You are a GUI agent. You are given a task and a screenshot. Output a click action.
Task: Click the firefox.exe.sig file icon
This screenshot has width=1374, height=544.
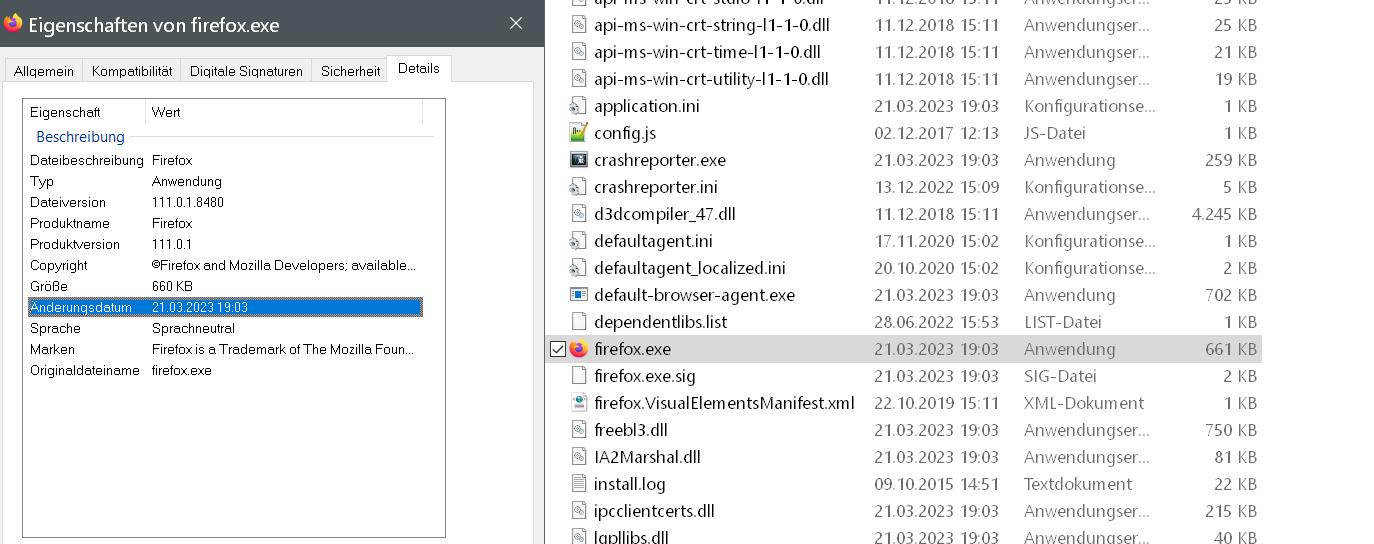pos(578,376)
